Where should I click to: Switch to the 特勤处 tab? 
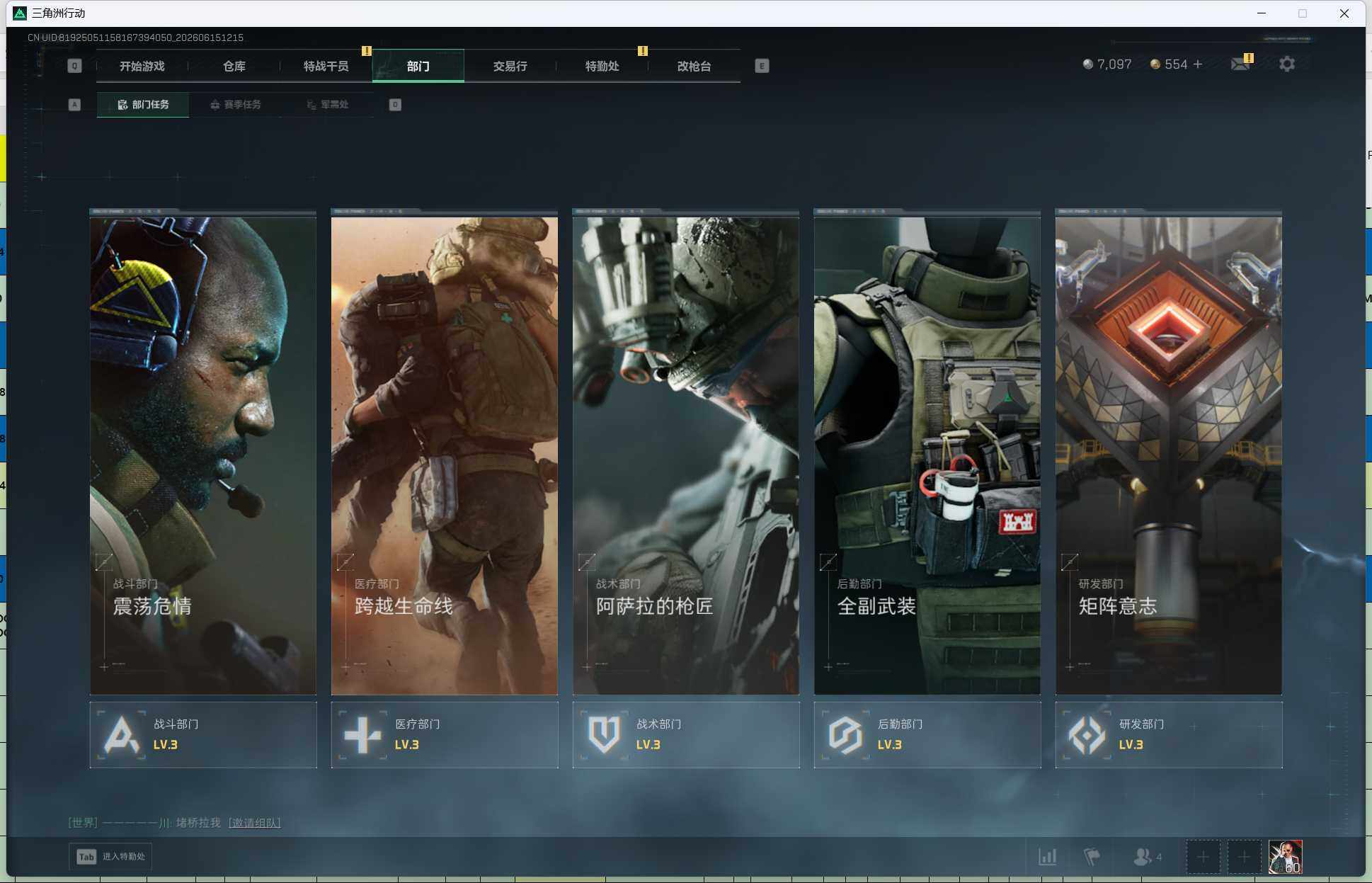[x=602, y=66]
